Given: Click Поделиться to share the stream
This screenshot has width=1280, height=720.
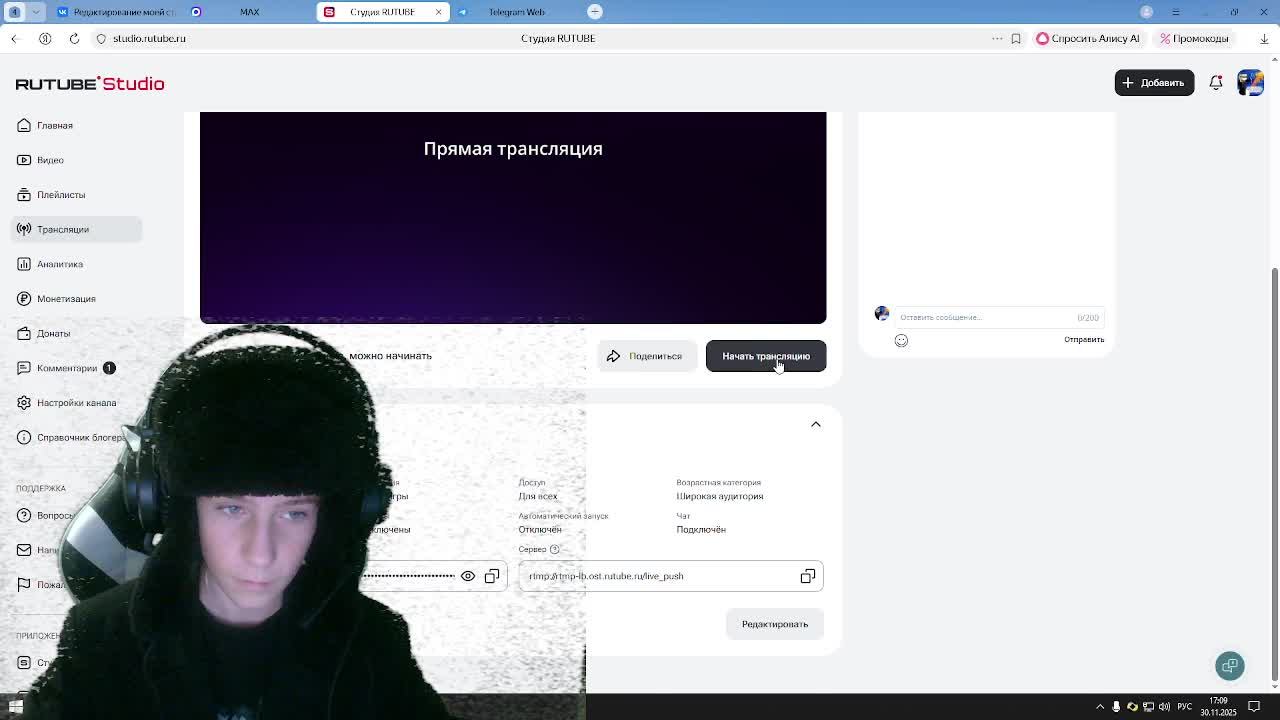Looking at the screenshot, I should click(x=646, y=356).
